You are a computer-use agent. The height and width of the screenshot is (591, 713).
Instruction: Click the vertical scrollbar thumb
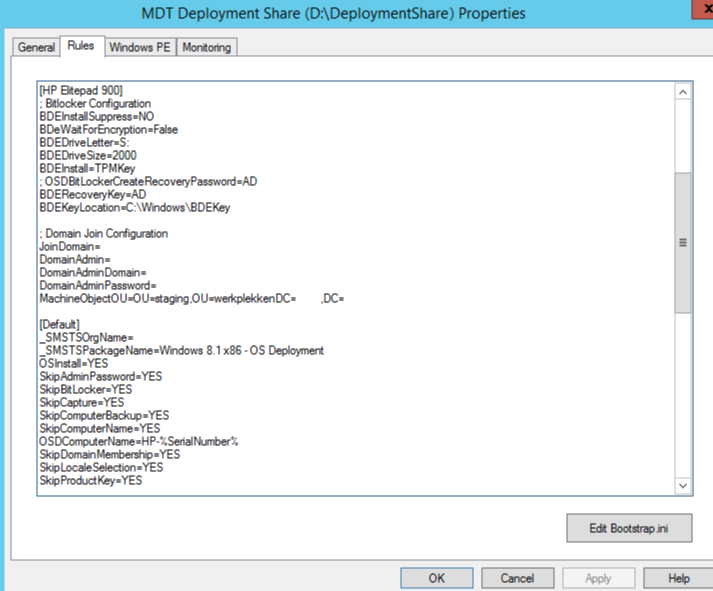click(x=683, y=242)
